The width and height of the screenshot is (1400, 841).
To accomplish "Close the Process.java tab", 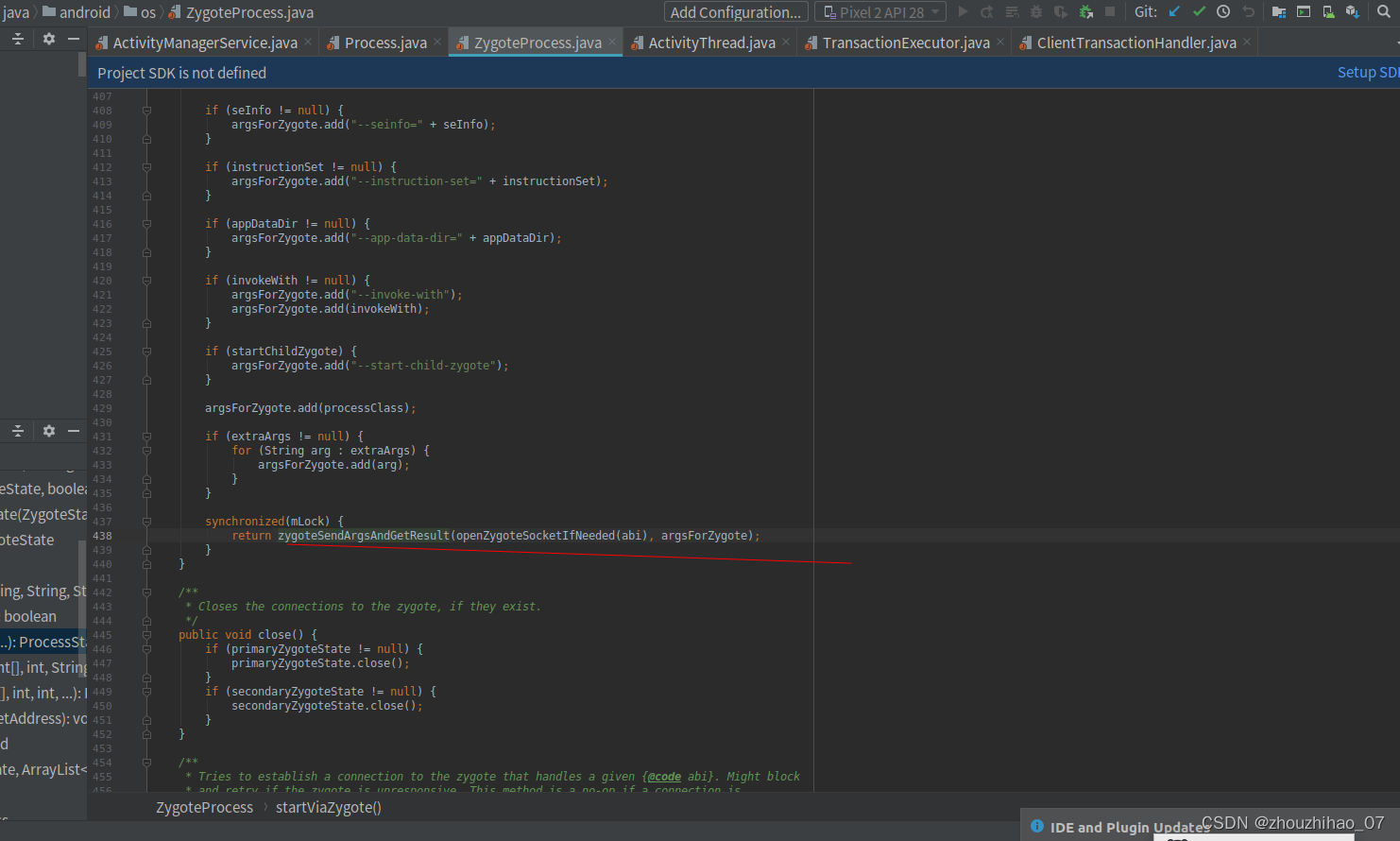I will 437,43.
